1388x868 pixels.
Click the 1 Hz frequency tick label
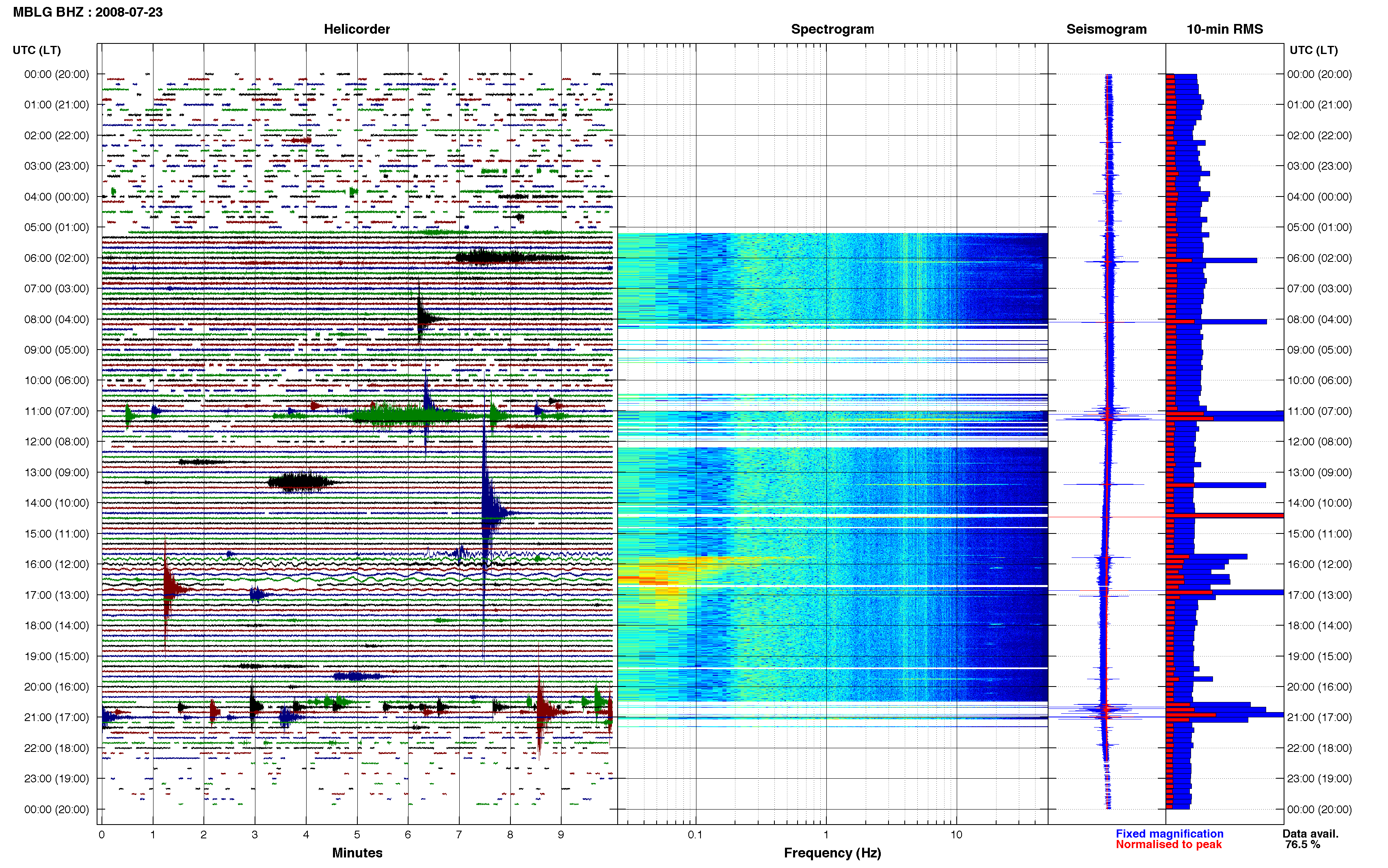coord(826,834)
